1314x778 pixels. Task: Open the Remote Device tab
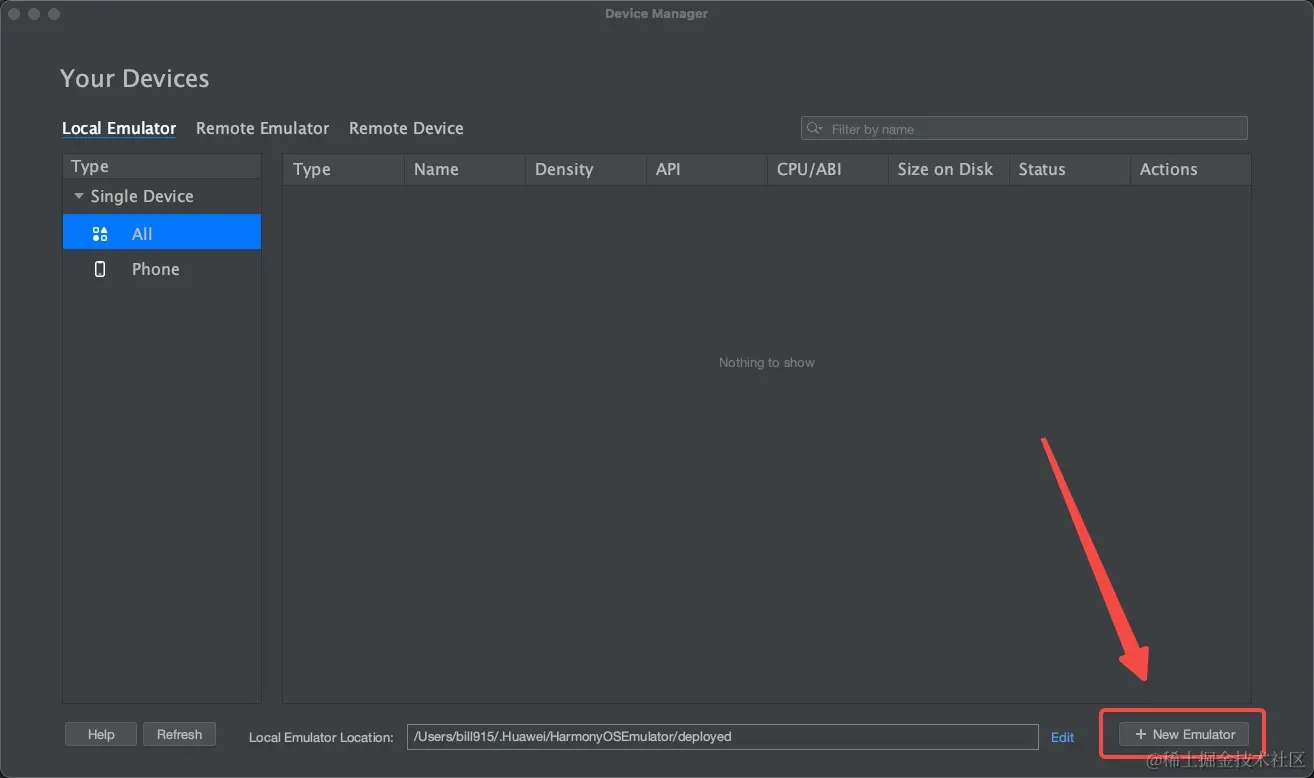[x=406, y=128]
